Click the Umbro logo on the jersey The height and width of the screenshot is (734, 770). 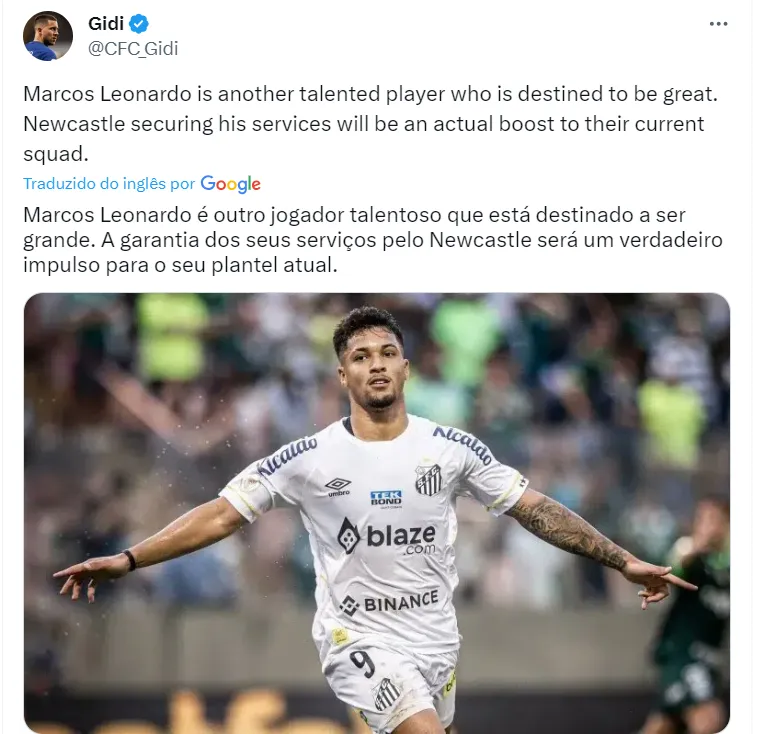click(x=338, y=486)
